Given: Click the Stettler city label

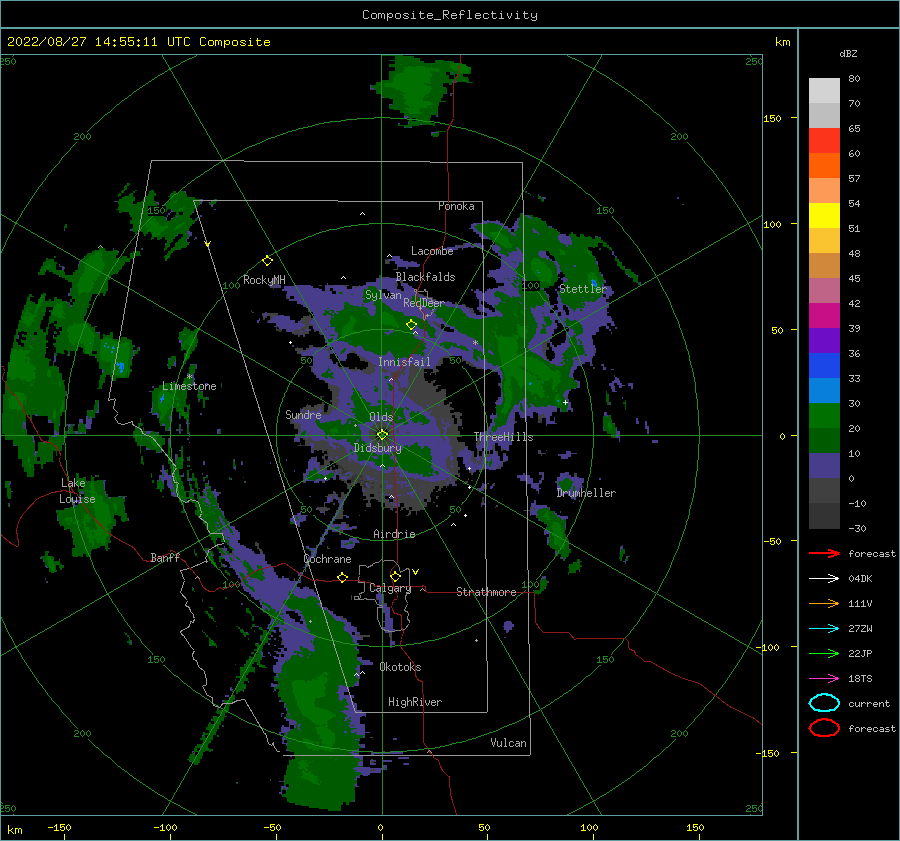Looking at the screenshot, I should coord(583,289).
